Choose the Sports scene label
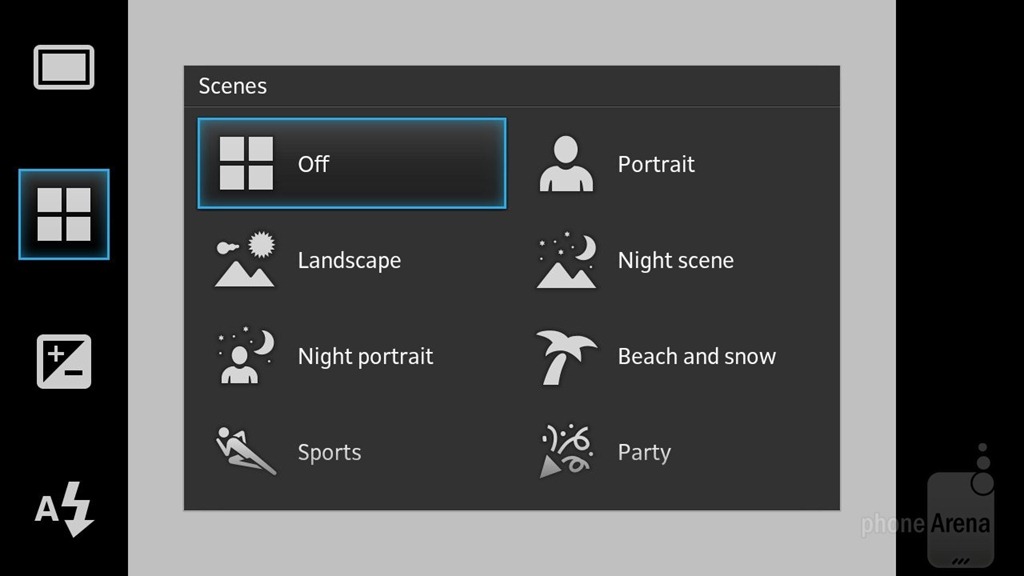Image resolution: width=1024 pixels, height=576 pixels. click(x=329, y=453)
